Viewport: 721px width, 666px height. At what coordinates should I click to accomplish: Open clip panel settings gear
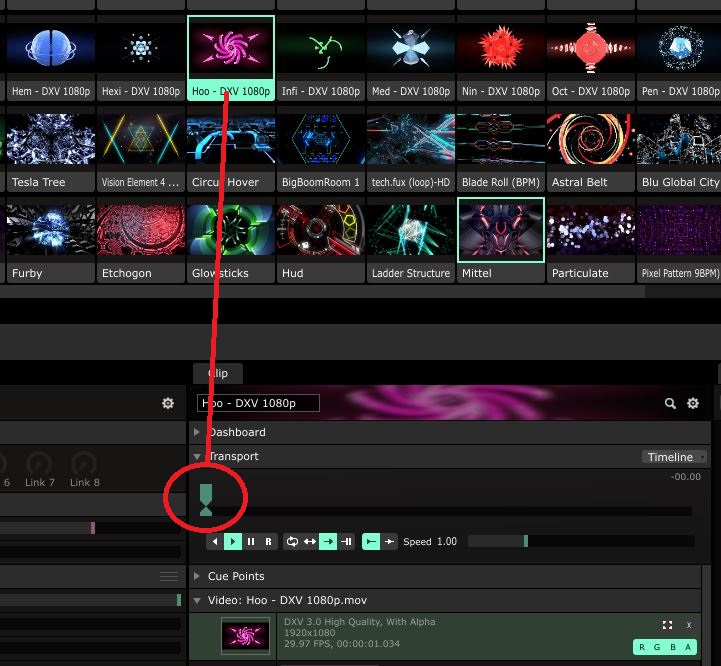(693, 403)
